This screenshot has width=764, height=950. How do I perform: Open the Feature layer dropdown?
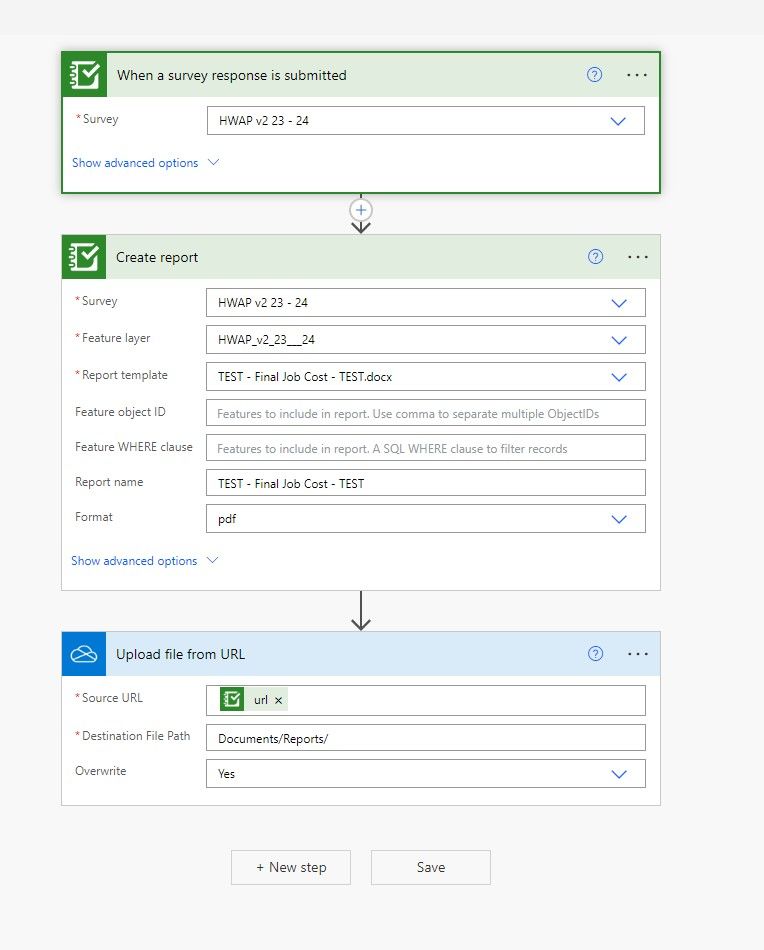point(619,340)
